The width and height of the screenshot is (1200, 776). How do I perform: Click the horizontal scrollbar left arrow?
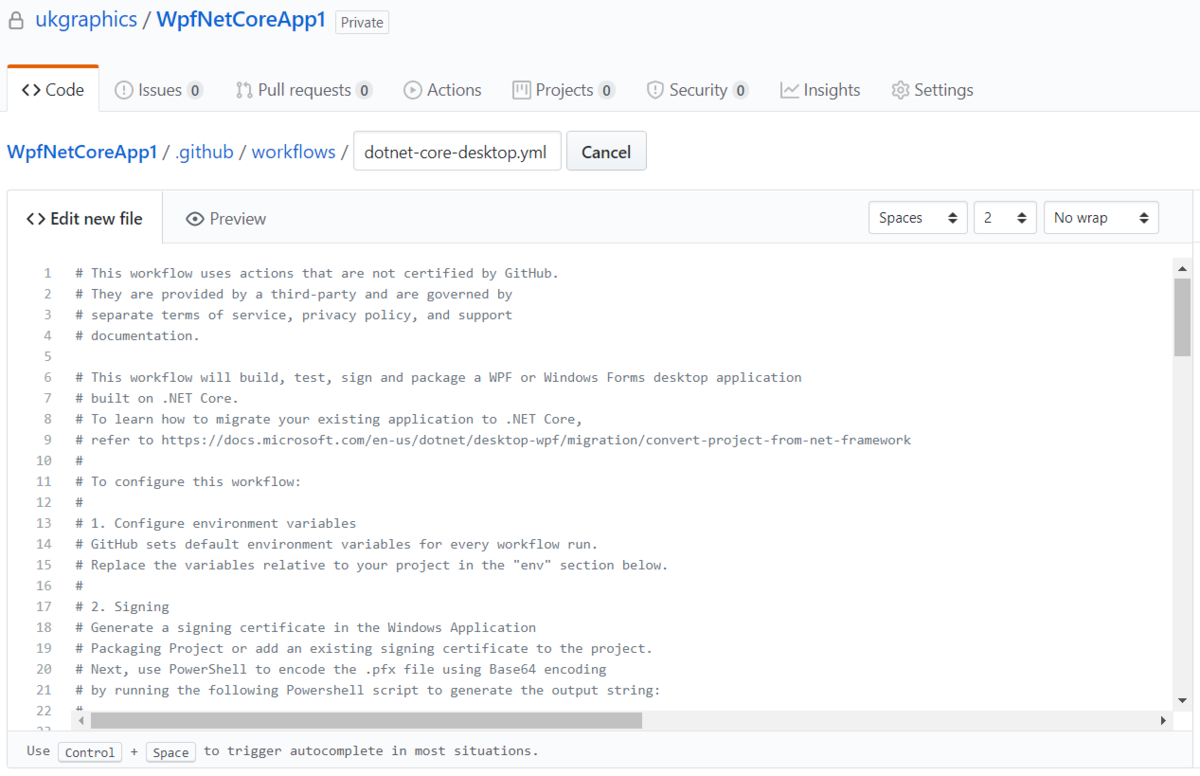(x=82, y=720)
